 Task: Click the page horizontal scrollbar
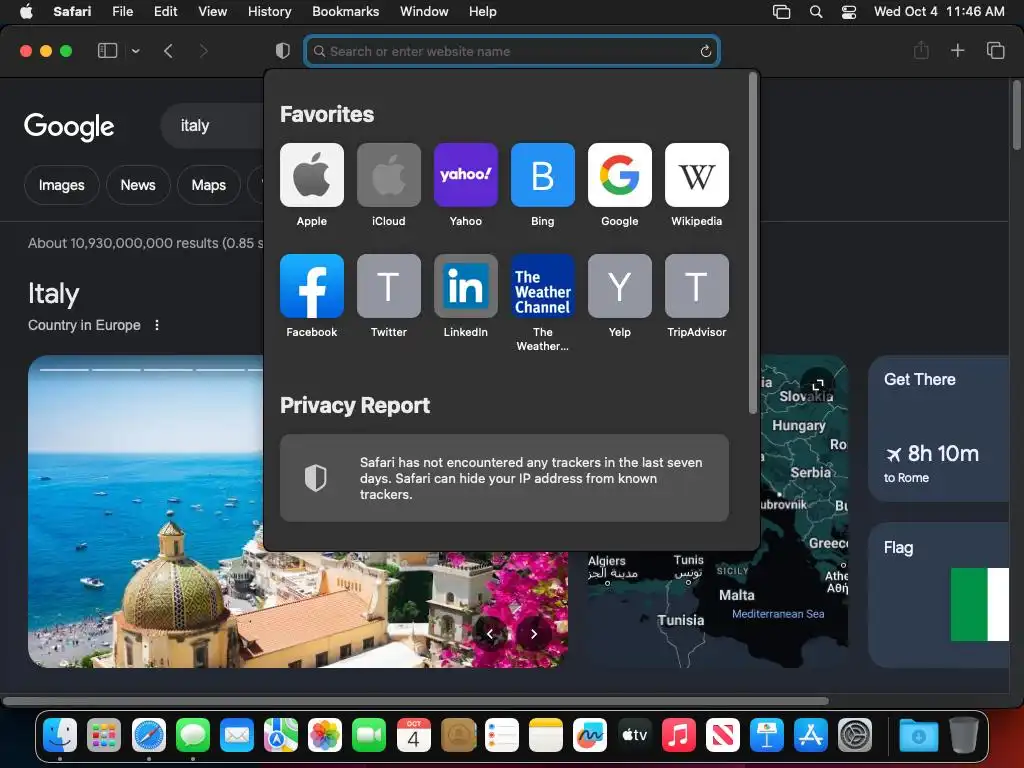click(416, 701)
